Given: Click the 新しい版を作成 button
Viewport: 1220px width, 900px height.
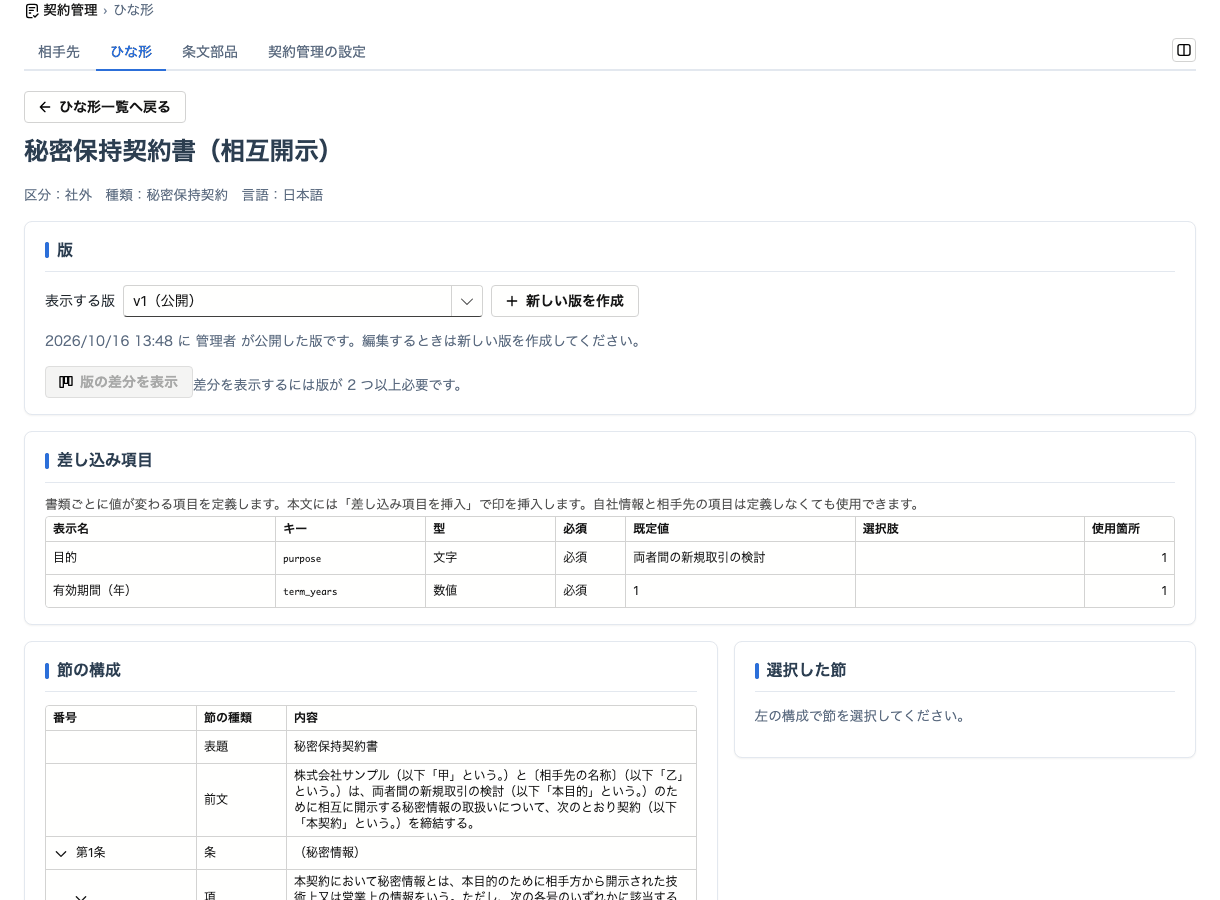Looking at the screenshot, I should point(565,301).
